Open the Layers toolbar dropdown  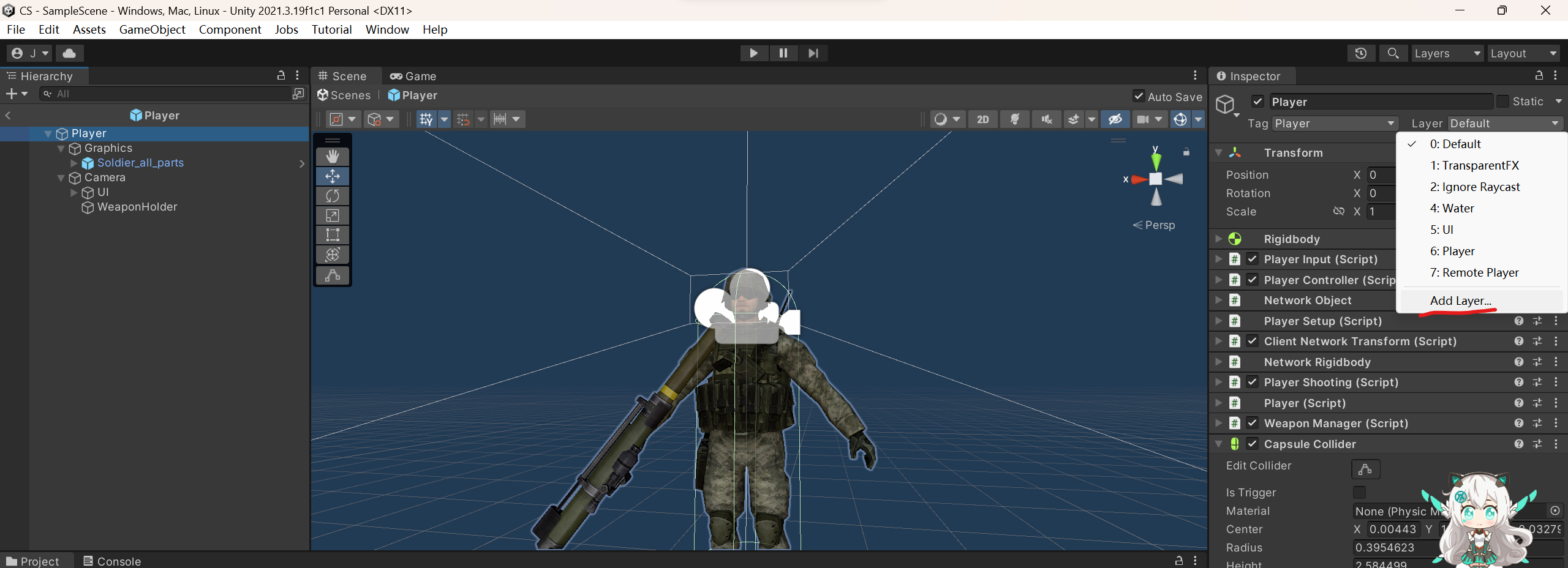[1447, 53]
